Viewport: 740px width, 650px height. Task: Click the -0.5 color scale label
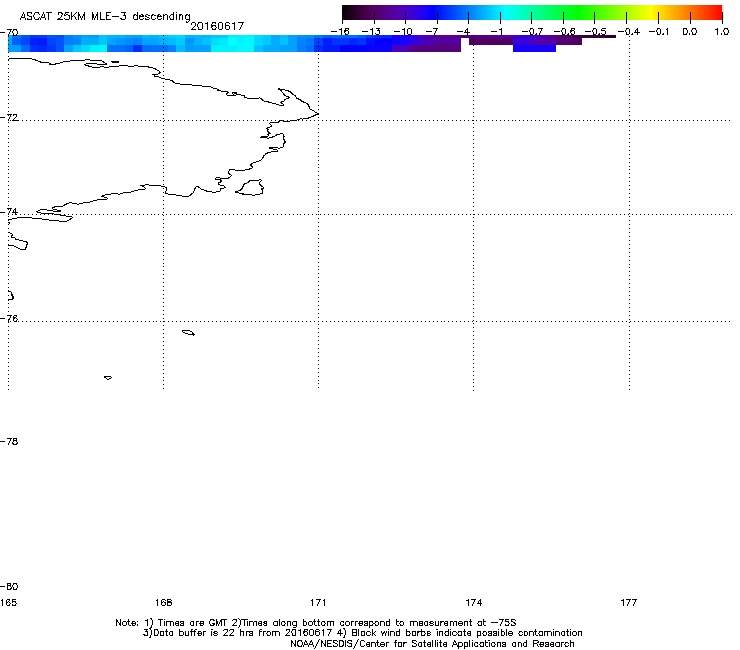coord(596,32)
